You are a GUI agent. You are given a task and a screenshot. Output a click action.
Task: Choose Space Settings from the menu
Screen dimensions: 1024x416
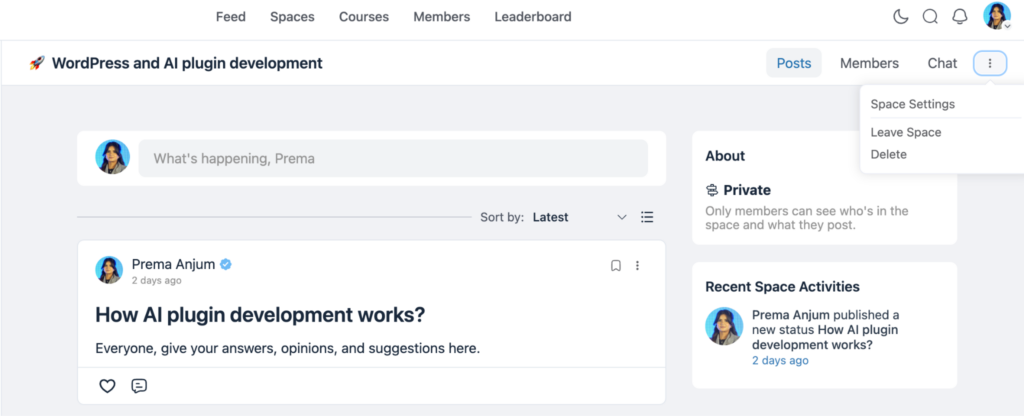click(912, 104)
